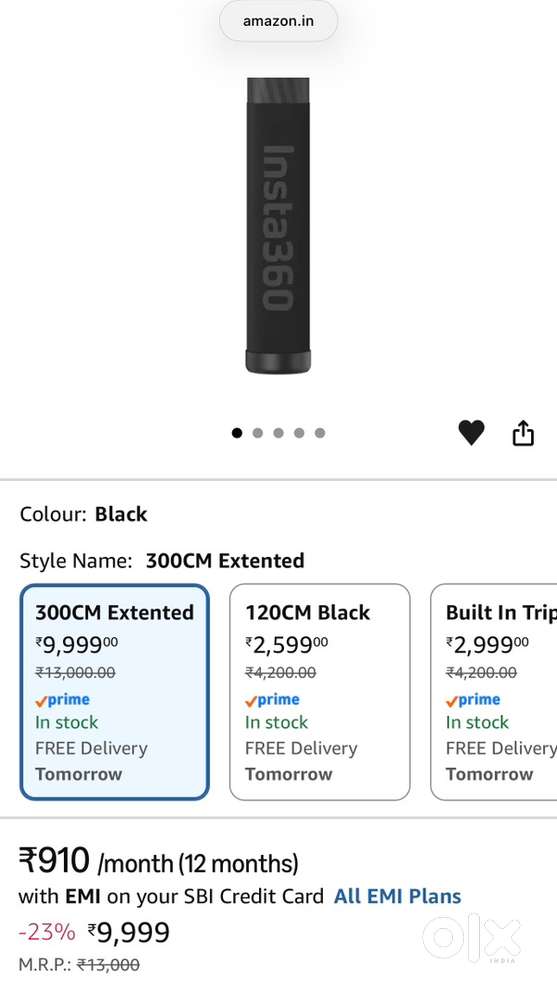The image size is (557, 999).
Task: Tap the Colour: Black label
Action: 83,514
